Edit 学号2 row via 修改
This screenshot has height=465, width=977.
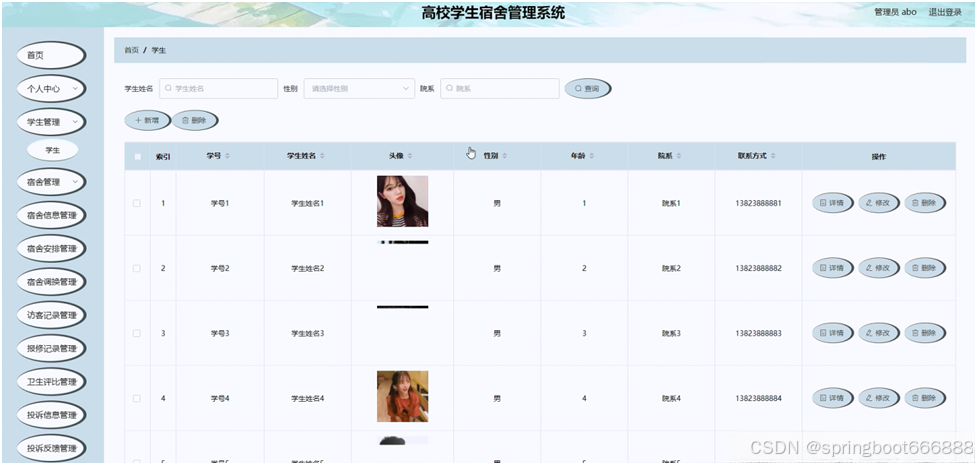(879, 268)
